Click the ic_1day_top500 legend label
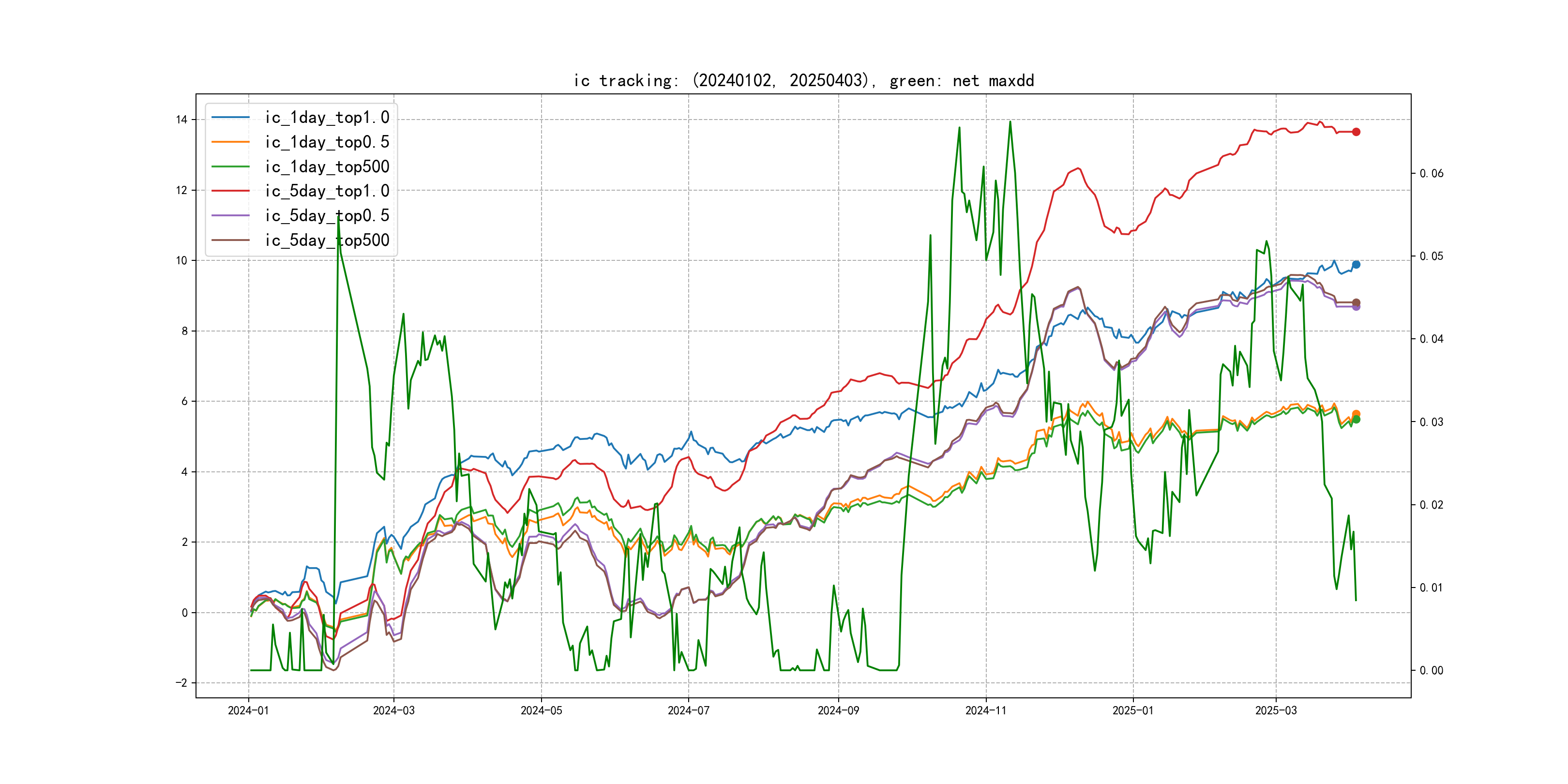Viewport: 1568px width, 784px height. click(327, 167)
